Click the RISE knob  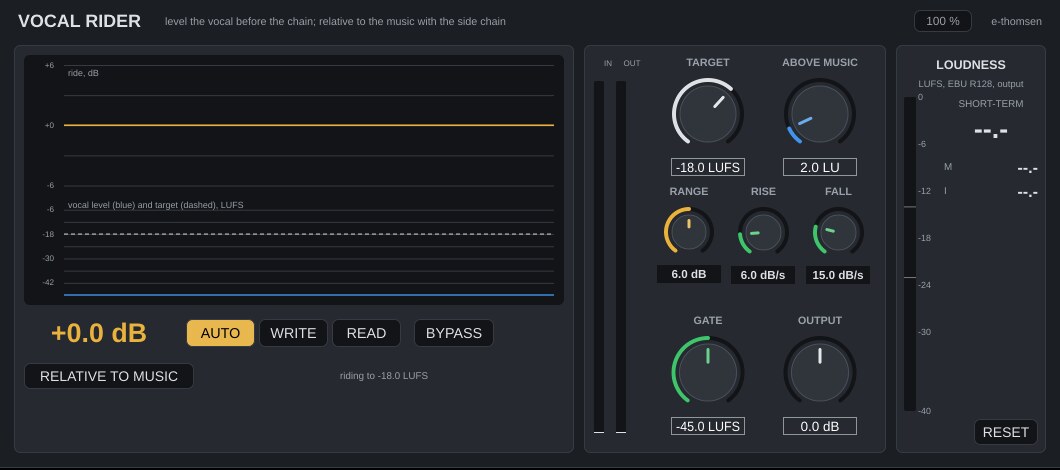point(763,232)
